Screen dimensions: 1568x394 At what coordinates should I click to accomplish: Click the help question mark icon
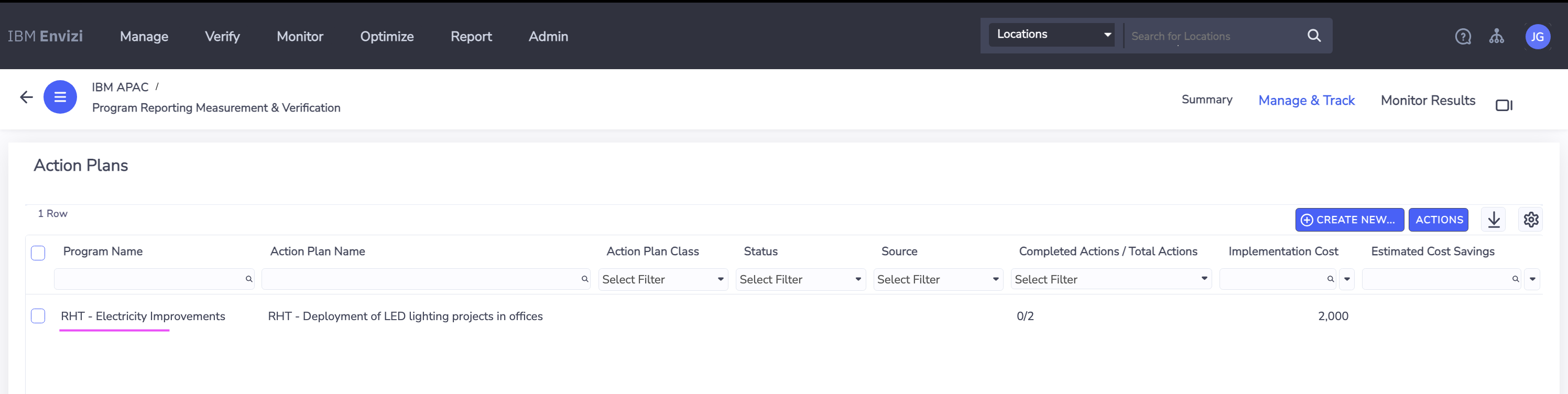(1463, 37)
